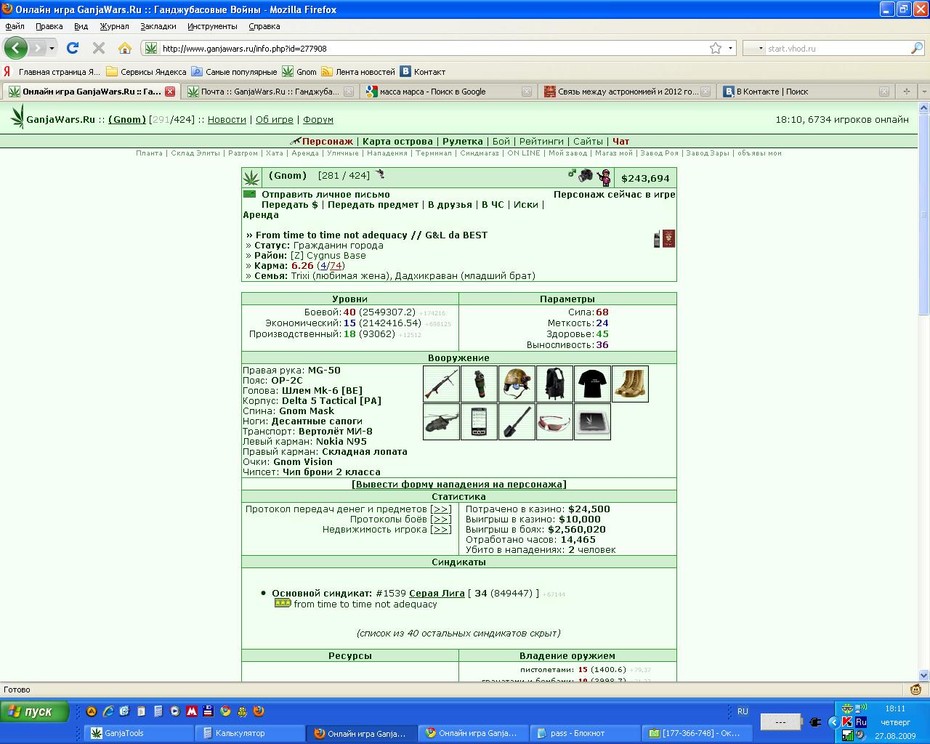
Task: Open the Рейтинги page
Action: pos(542,141)
